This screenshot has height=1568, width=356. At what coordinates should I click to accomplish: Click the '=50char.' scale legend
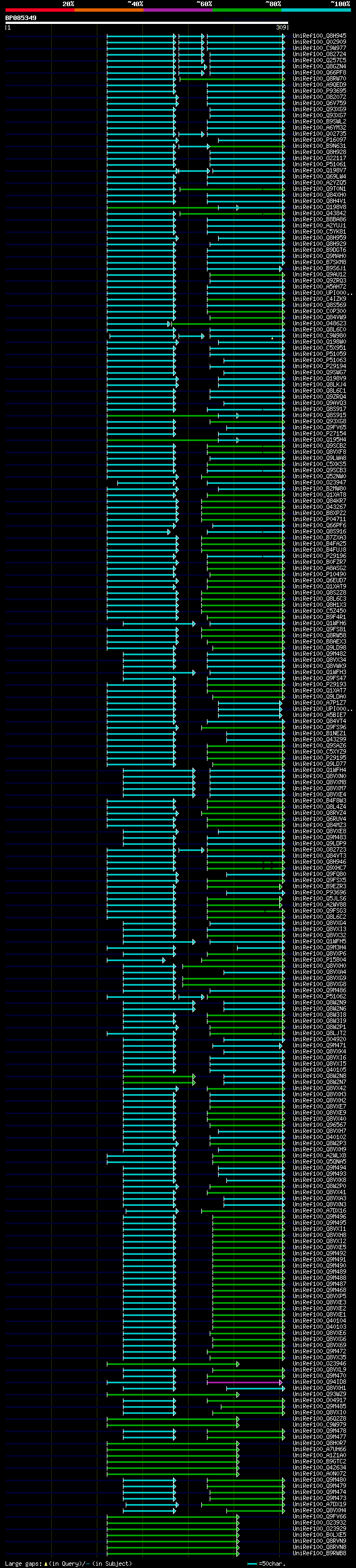point(266,1564)
